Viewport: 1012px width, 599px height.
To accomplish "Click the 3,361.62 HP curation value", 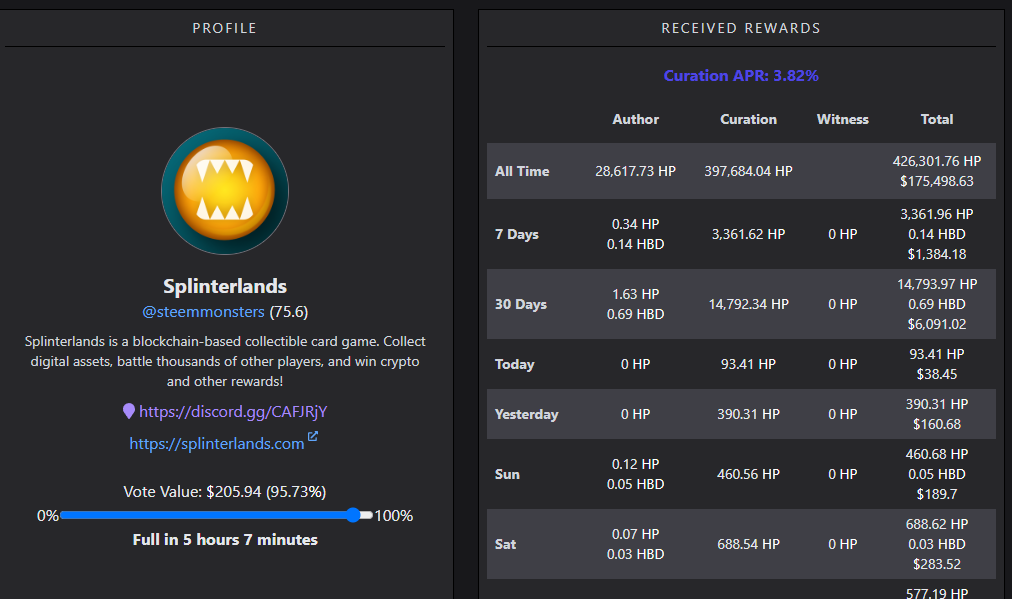I will click(x=749, y=234).
